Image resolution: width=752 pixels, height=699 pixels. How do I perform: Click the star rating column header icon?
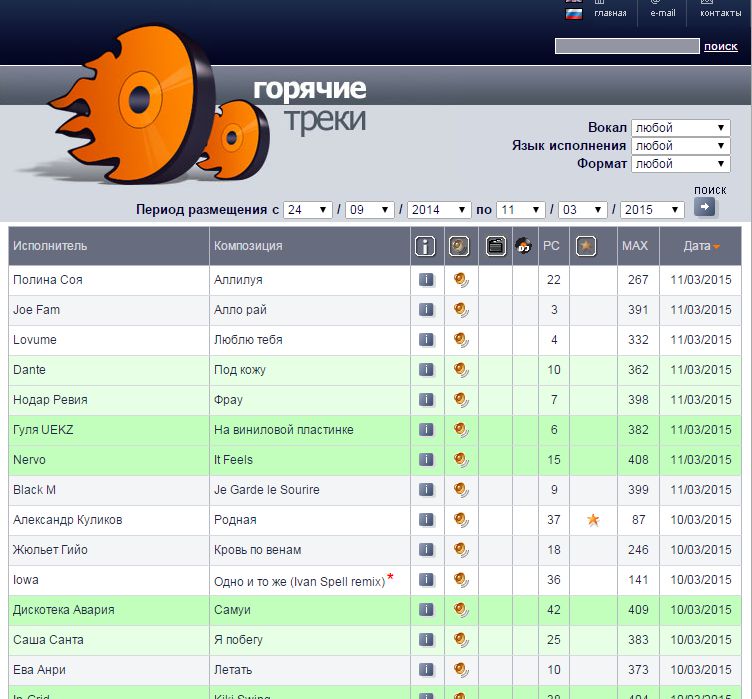[586, 246]
